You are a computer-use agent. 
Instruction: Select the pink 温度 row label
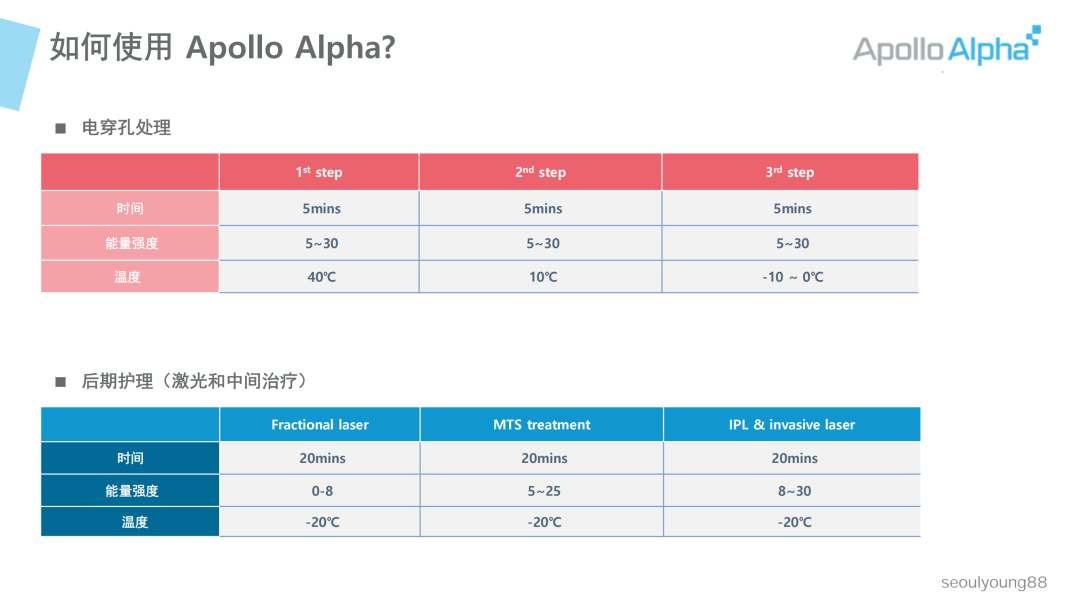point(130,276)
